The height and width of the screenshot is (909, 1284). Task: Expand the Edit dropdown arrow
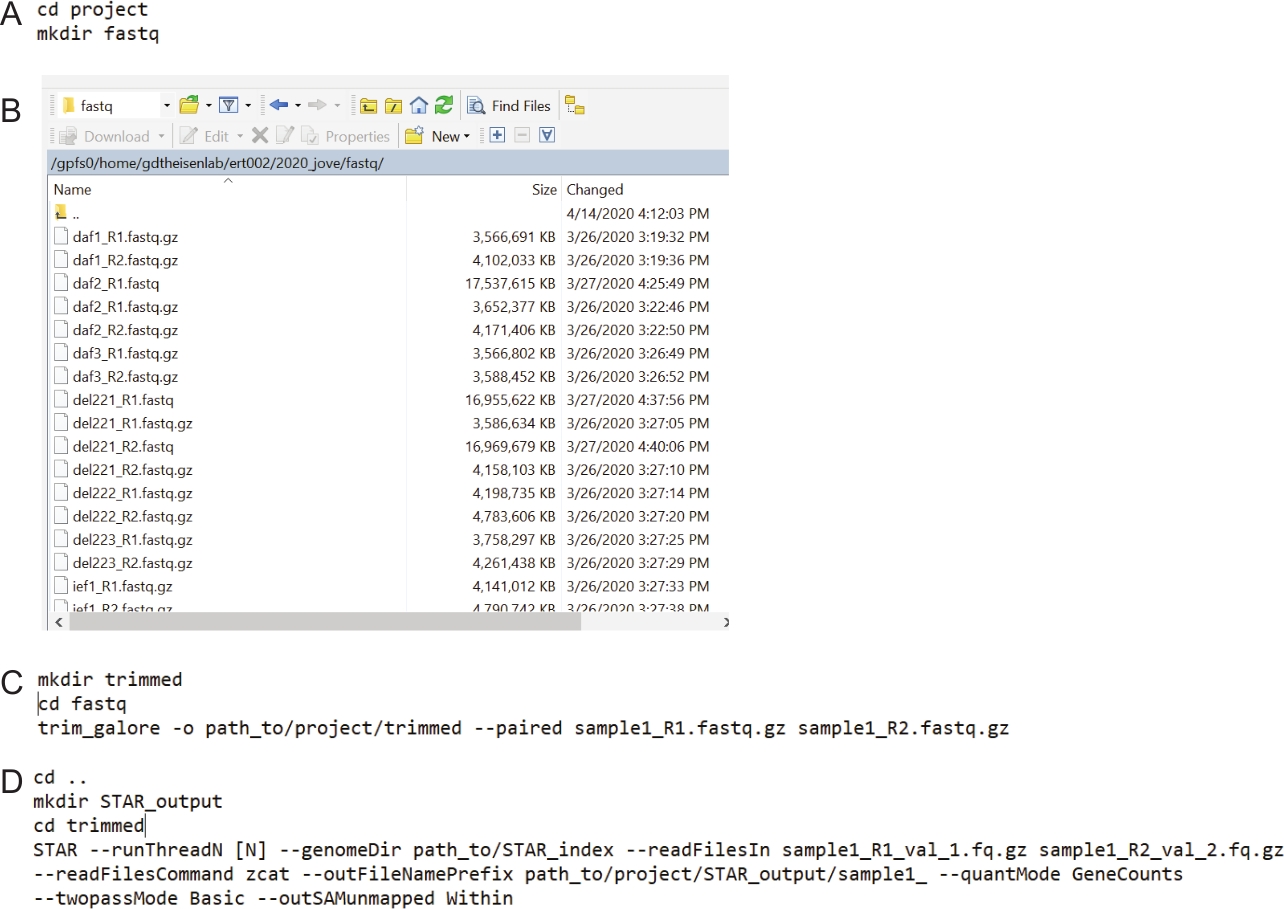click(x=240, y=136)
